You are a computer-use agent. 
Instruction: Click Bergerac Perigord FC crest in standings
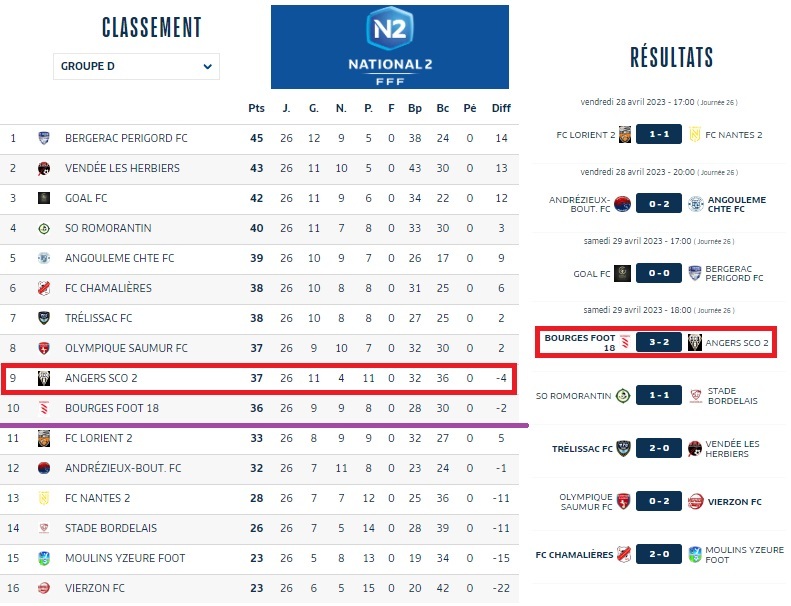(x=44, y=138)
